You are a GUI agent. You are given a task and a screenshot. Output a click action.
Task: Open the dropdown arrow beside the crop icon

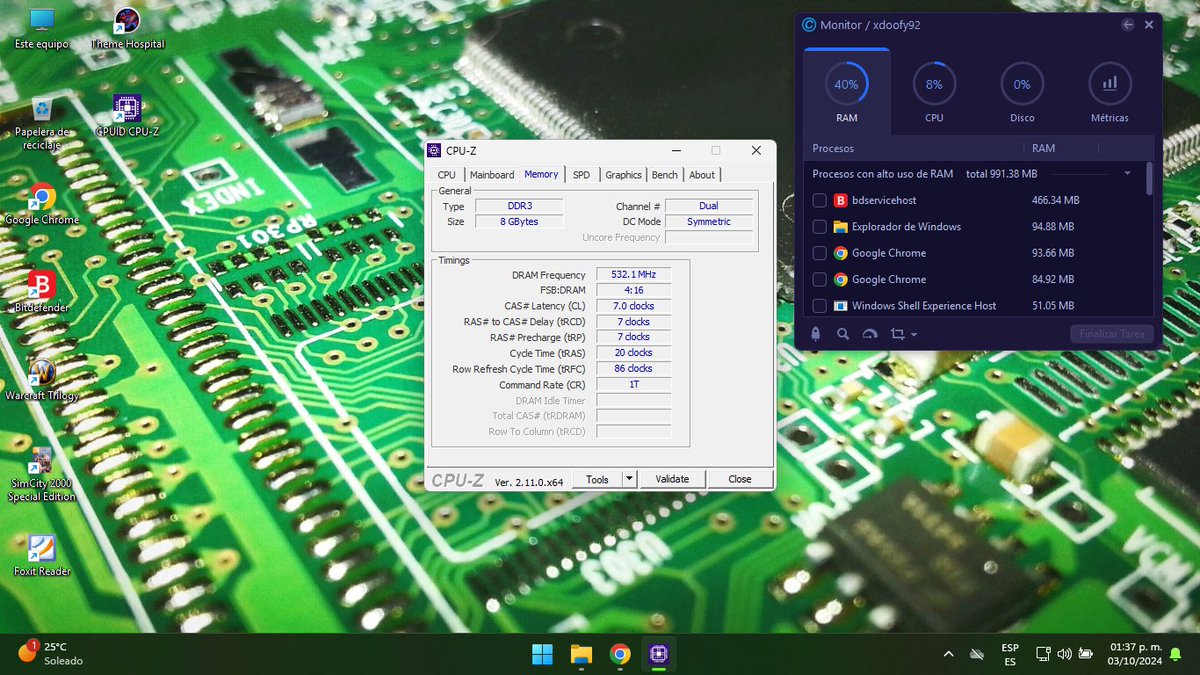click(914, 335)
